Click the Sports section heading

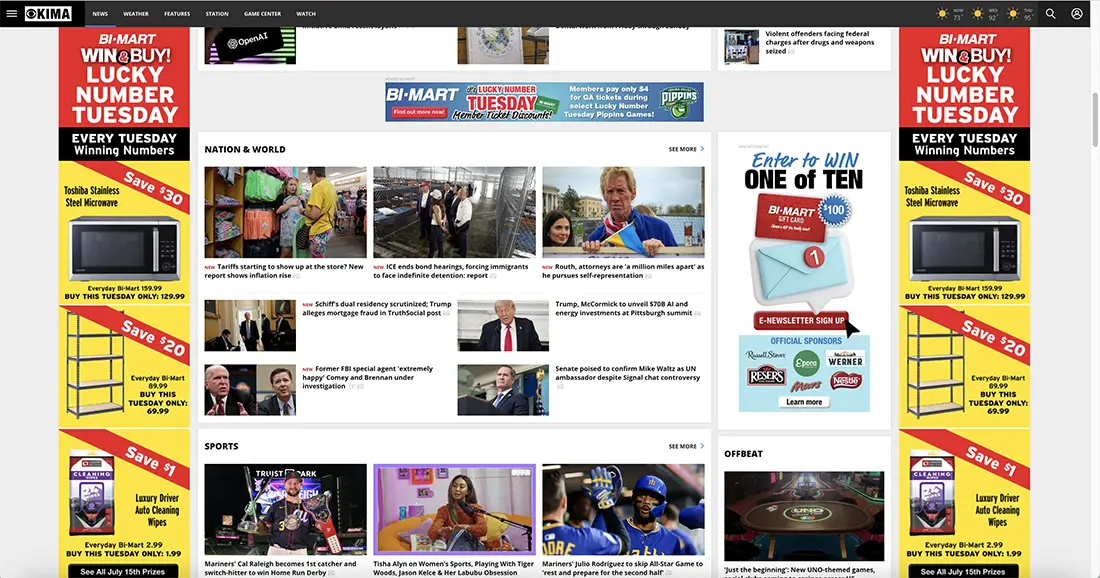[221, 446]
